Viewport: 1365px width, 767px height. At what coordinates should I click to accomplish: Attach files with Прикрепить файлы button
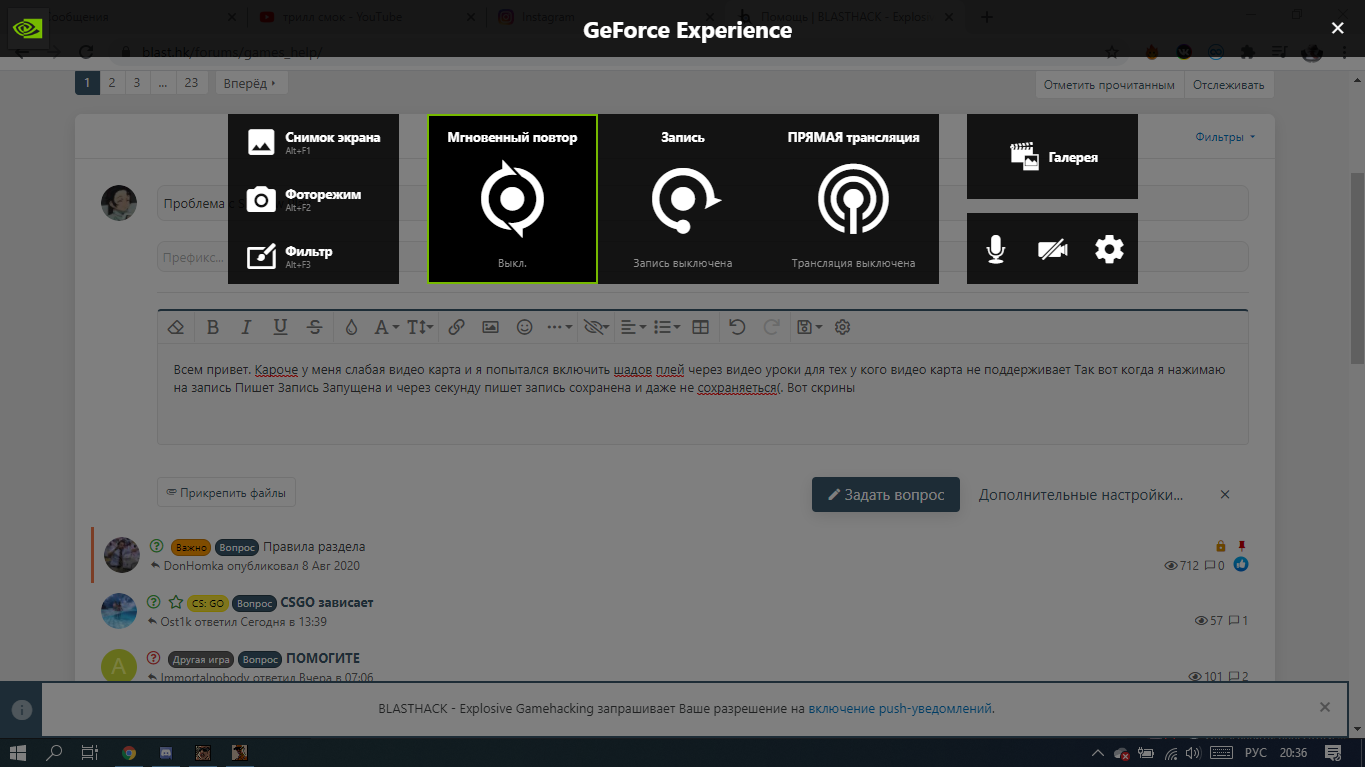pos(227,492)
